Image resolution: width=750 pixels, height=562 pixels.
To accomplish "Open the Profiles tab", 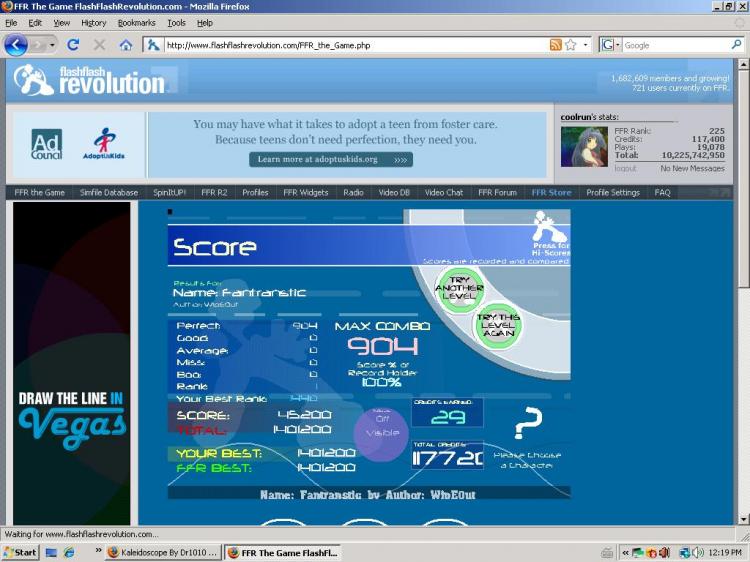I will pos(255,192).
